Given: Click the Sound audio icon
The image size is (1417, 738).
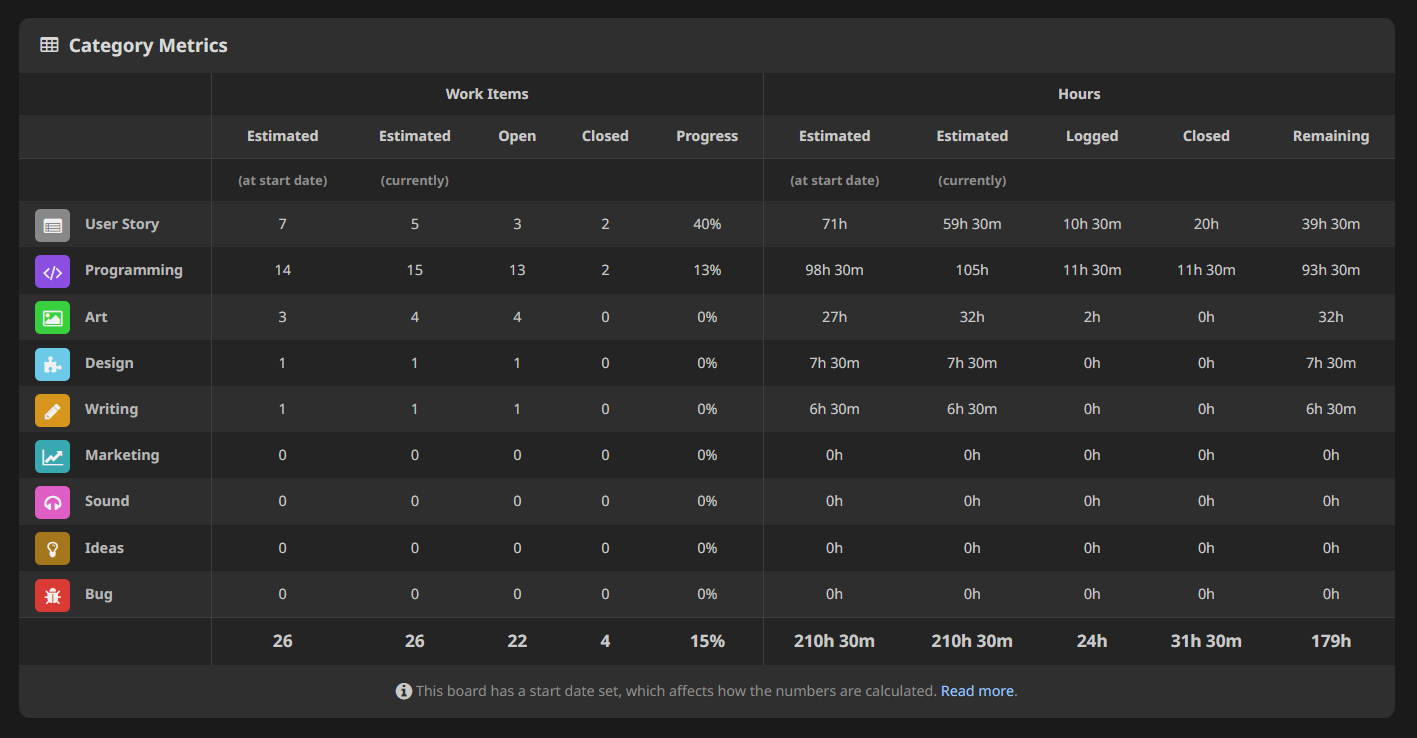Looking at the screenshot, I should click(52, 501).
